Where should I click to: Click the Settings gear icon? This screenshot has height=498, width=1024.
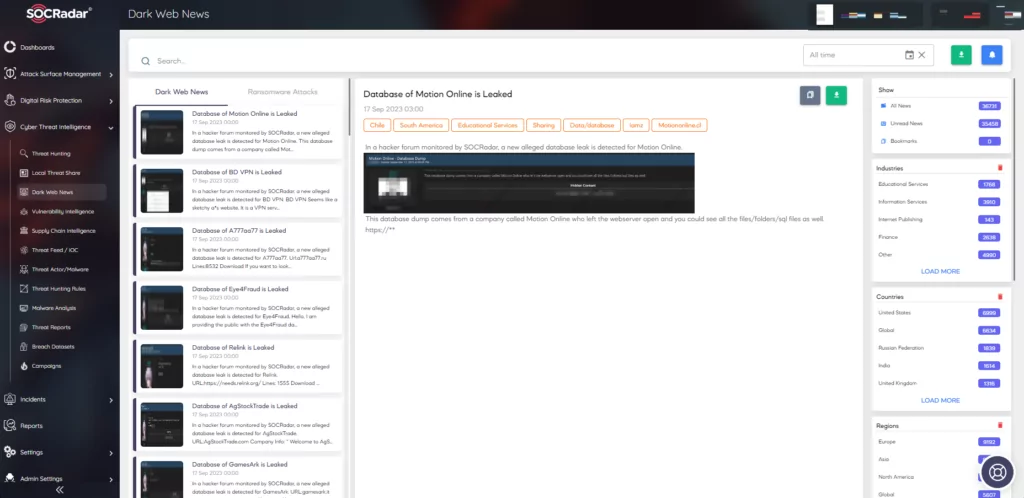click(10, 452)
